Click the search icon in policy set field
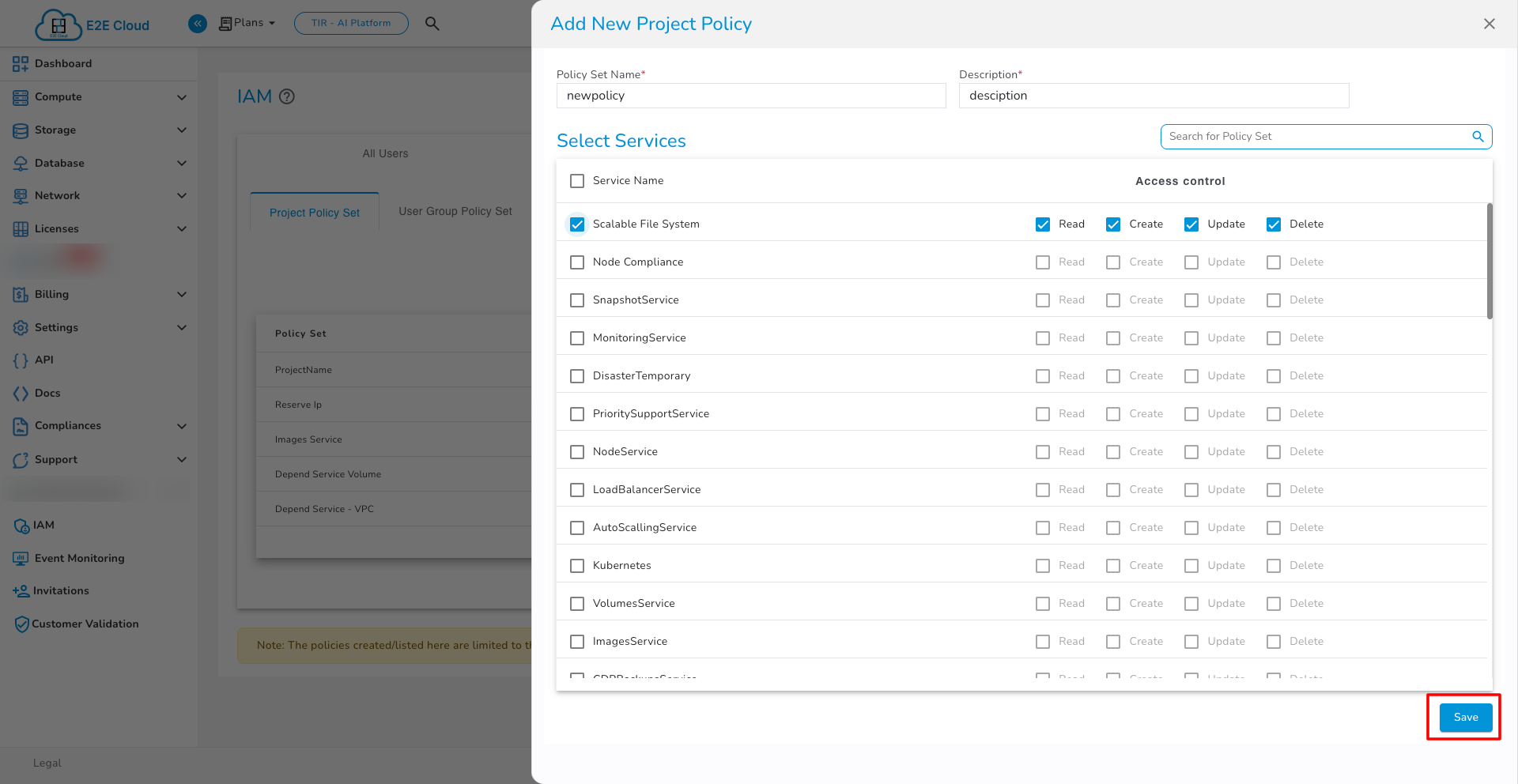The height and width of the screenshot is (784, 1518). click(x=1477, y=137)
